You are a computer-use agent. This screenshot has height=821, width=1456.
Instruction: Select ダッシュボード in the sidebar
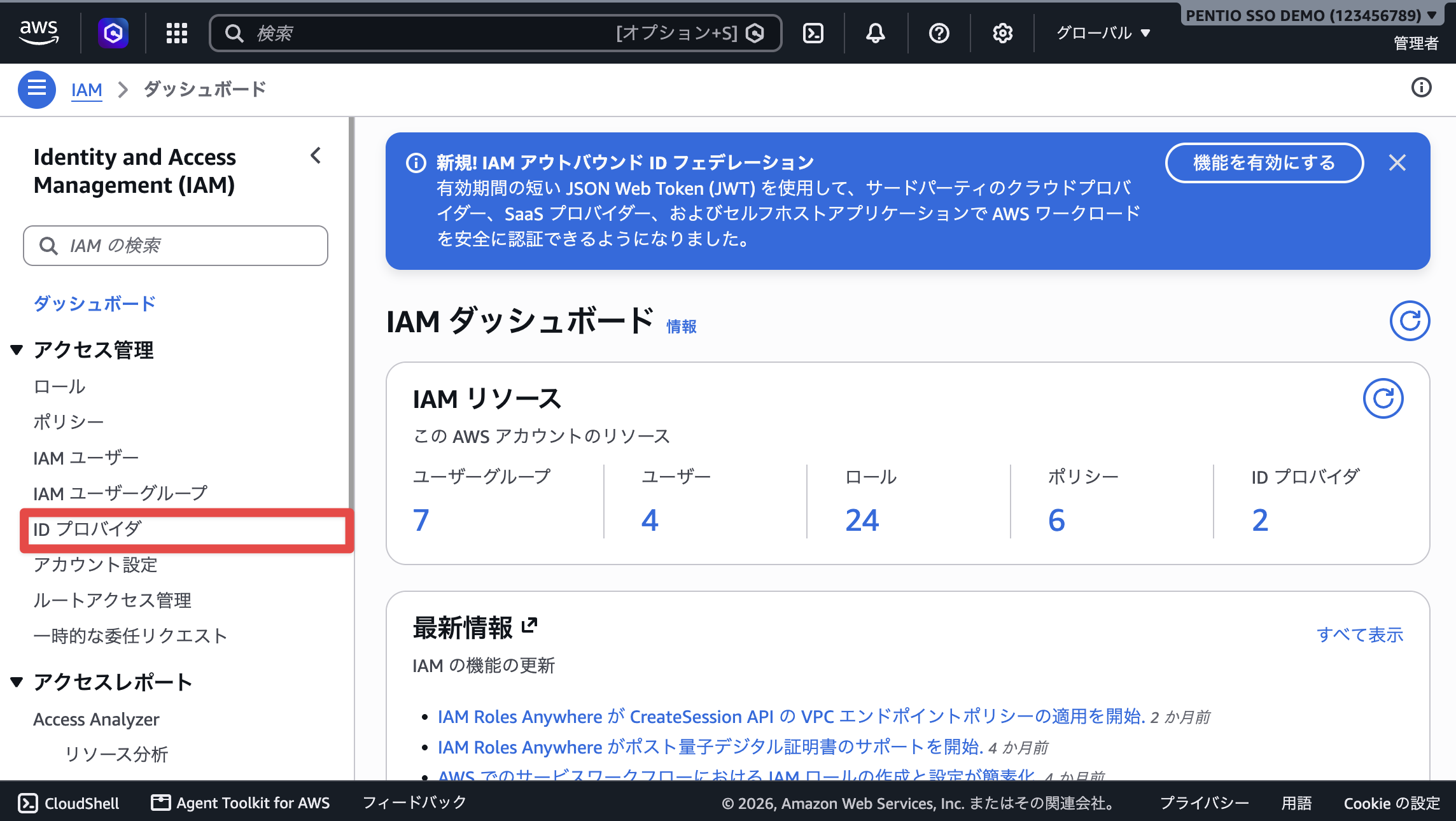[x=95, y=304]
